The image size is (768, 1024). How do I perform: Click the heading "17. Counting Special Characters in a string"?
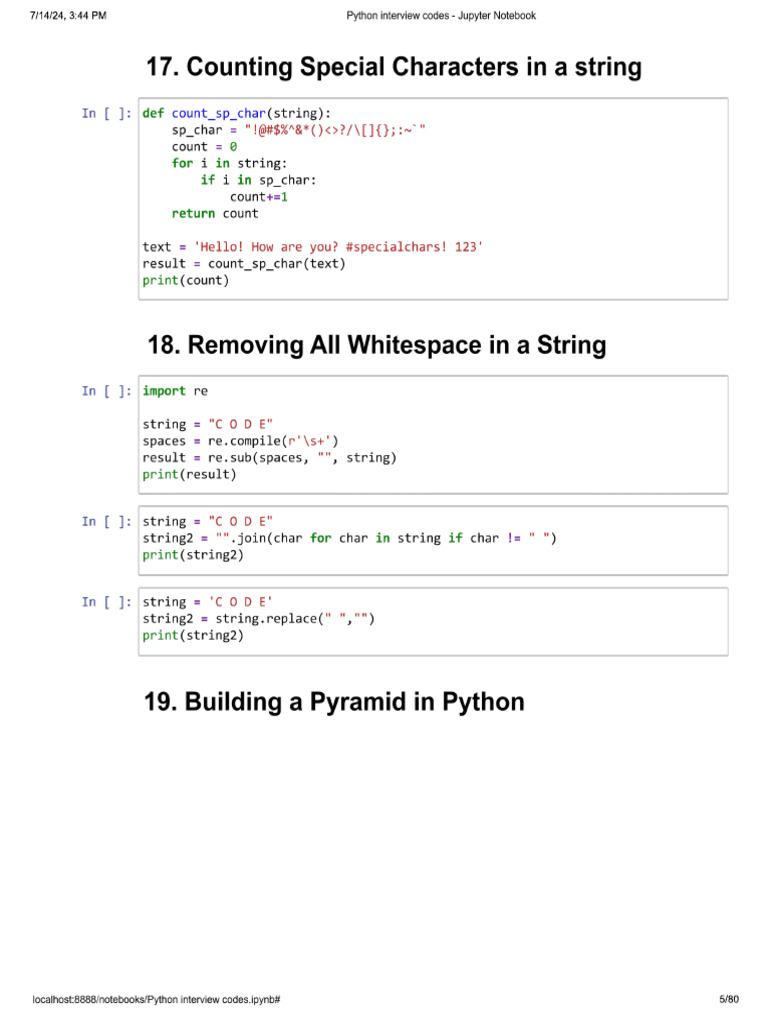[x=394, y=67]
